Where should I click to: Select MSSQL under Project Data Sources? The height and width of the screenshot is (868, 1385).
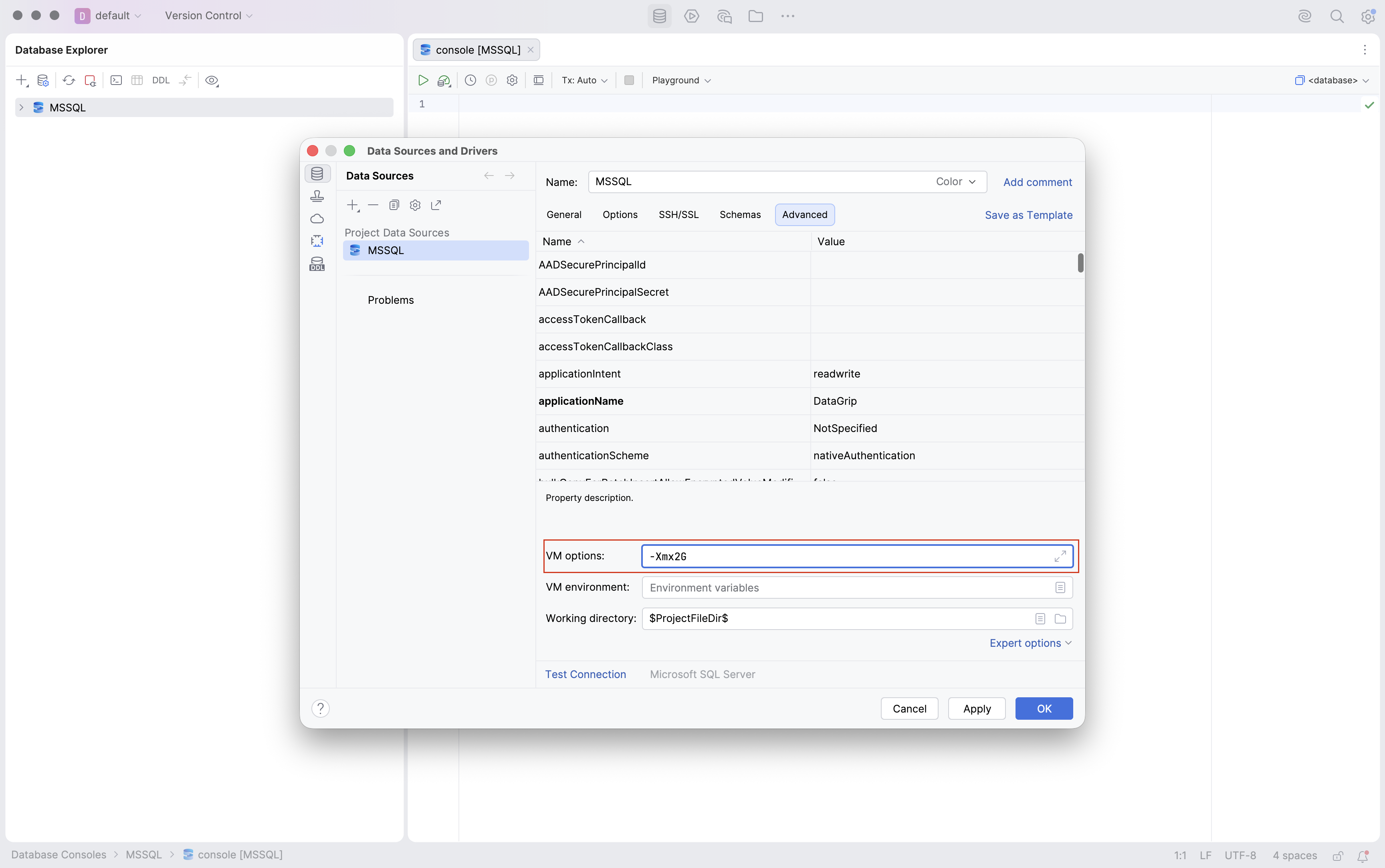pos(436,250)
